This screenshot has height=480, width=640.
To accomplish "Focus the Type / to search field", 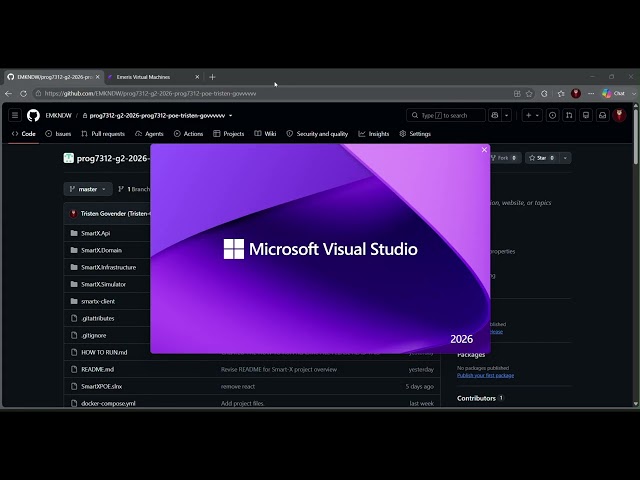I will pyautogui.click(x=446, y=116).
